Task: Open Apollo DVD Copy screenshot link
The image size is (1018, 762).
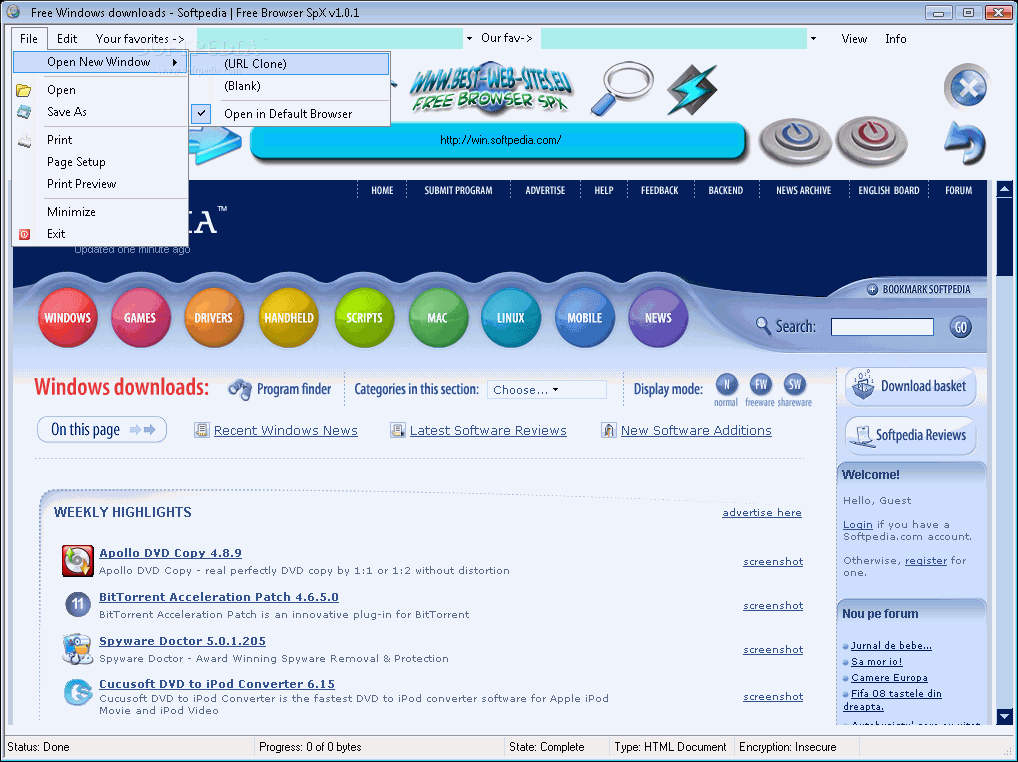Action: point(773,561)
